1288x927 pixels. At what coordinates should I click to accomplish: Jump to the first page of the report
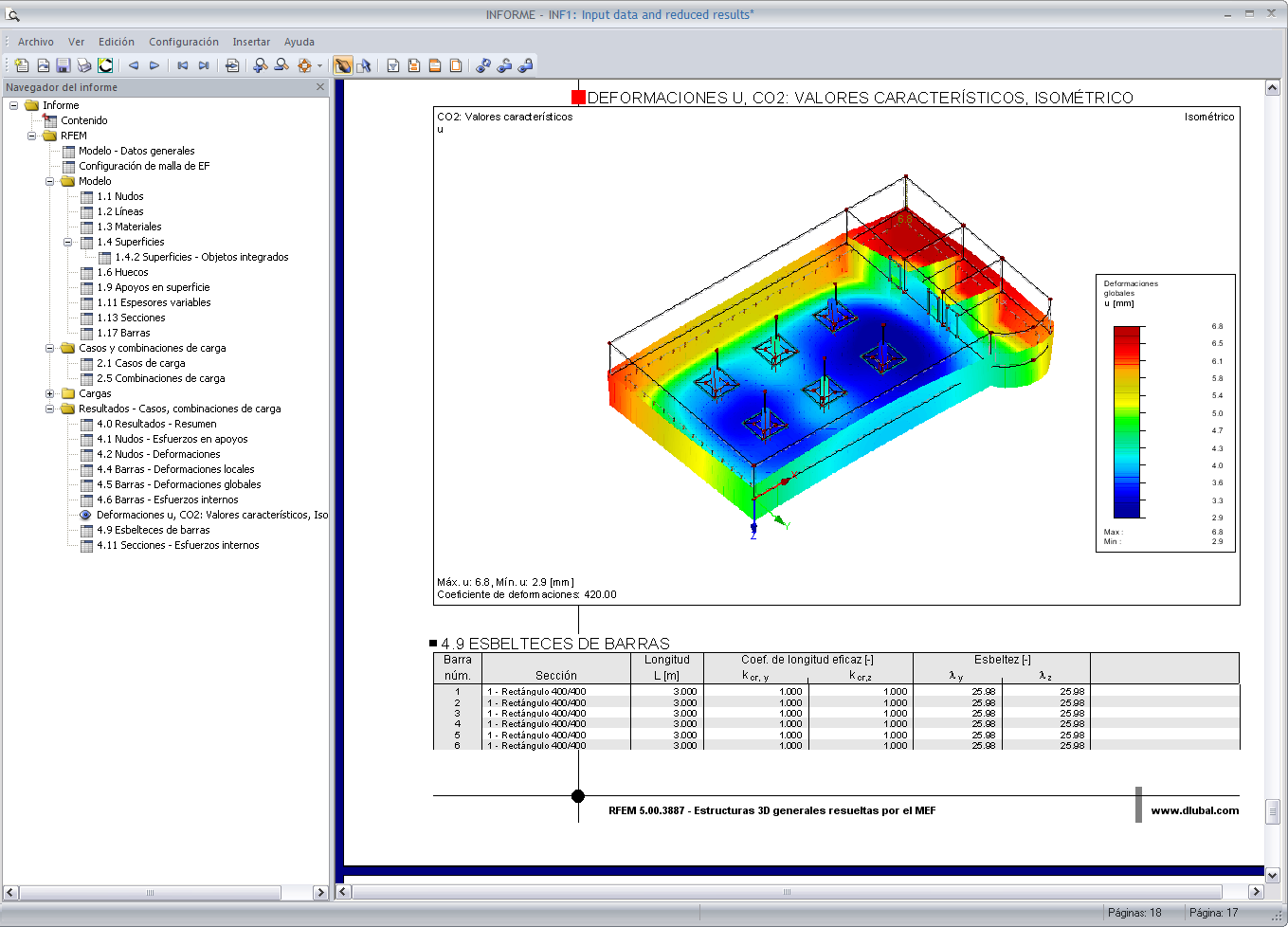[183, 65]
